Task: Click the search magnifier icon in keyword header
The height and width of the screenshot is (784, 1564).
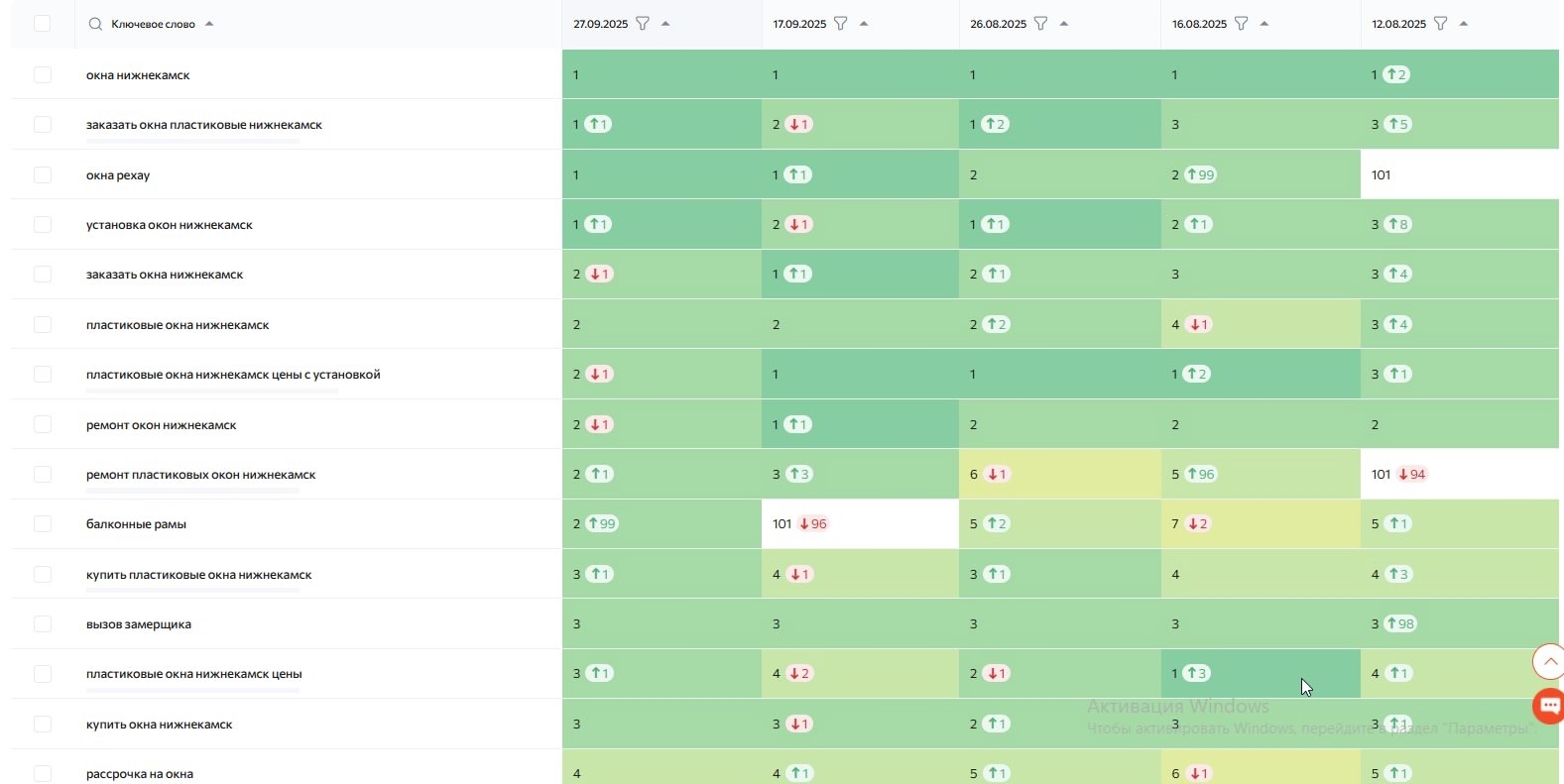Action: tap(95, 24)
